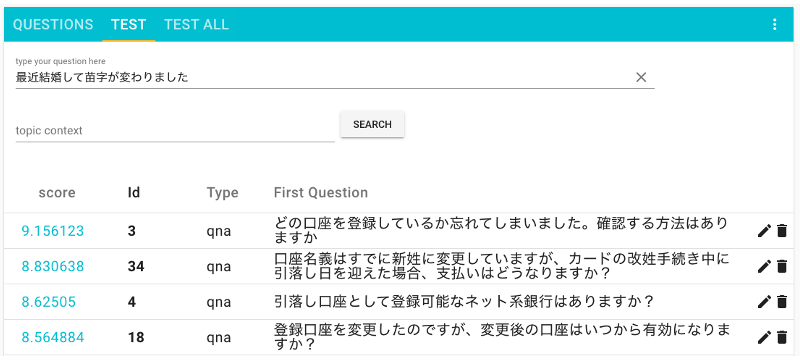The width and height of the screenshot is (800, 364).
Task: Delete the item with Id 3
Action: pos(782,231)
